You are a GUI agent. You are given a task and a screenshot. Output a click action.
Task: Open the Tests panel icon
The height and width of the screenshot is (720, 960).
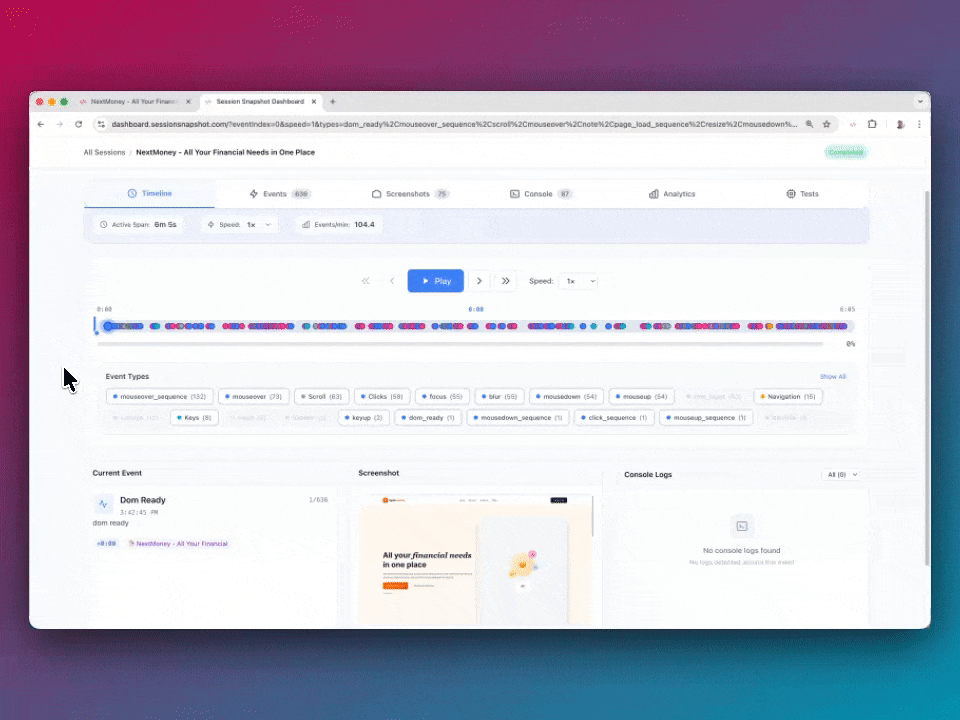click(790, 193)
